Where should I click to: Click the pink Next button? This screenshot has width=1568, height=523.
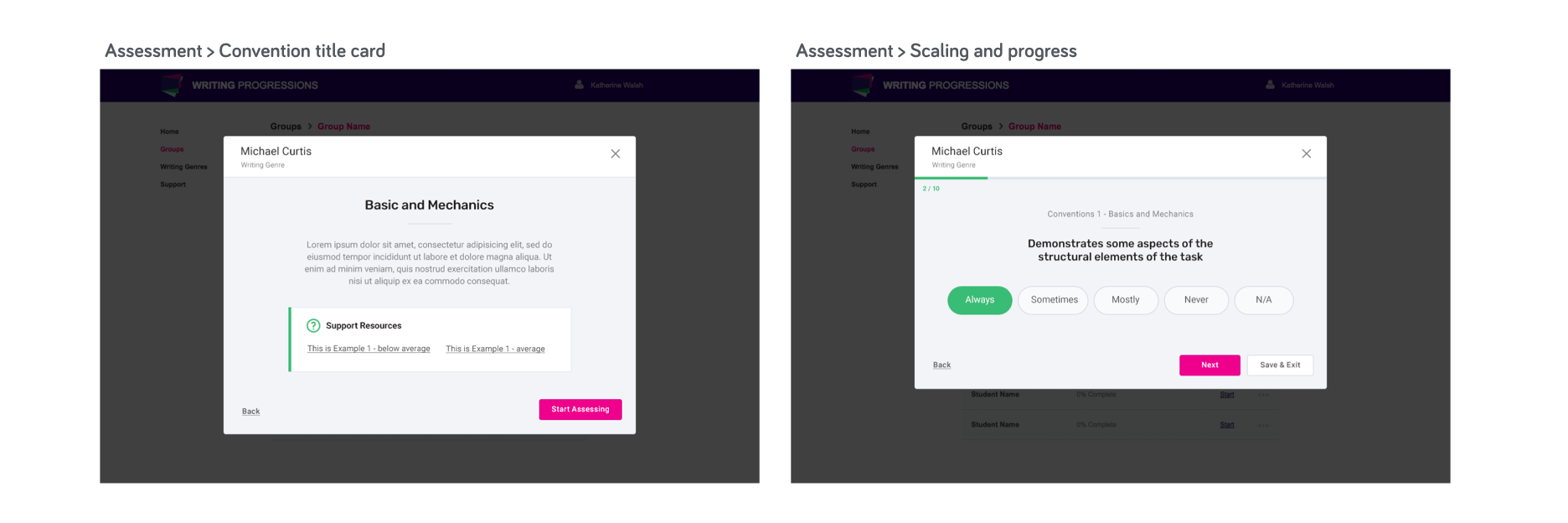[1210, 365]
